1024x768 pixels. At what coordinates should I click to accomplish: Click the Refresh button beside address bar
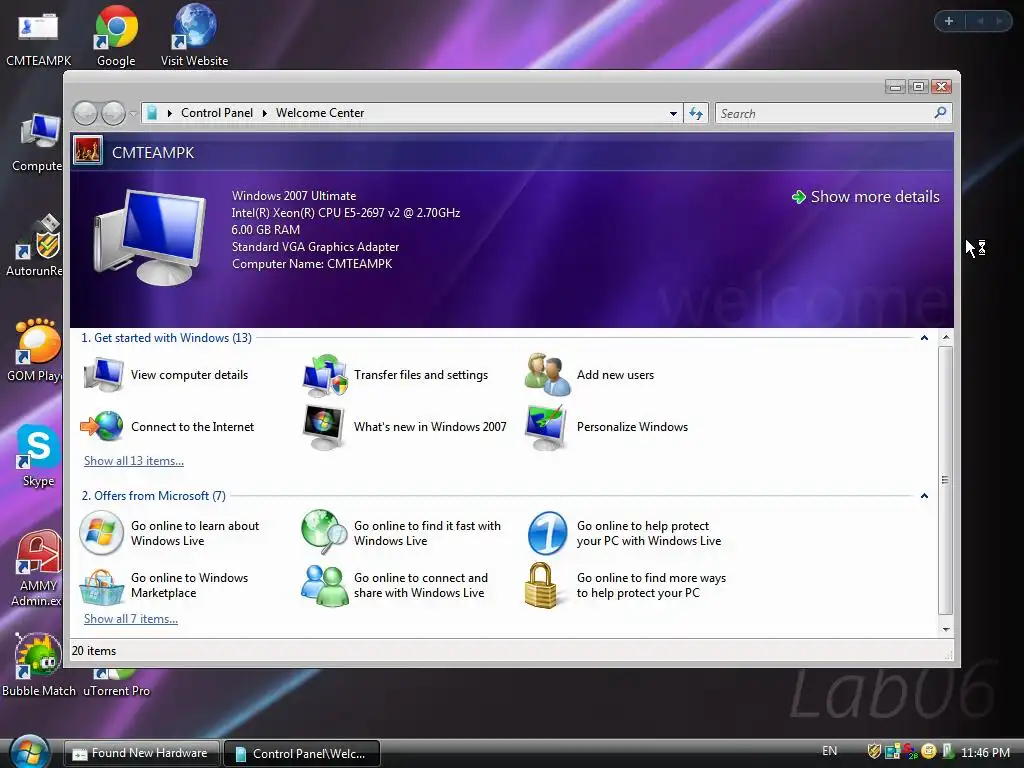coord(696,114)
